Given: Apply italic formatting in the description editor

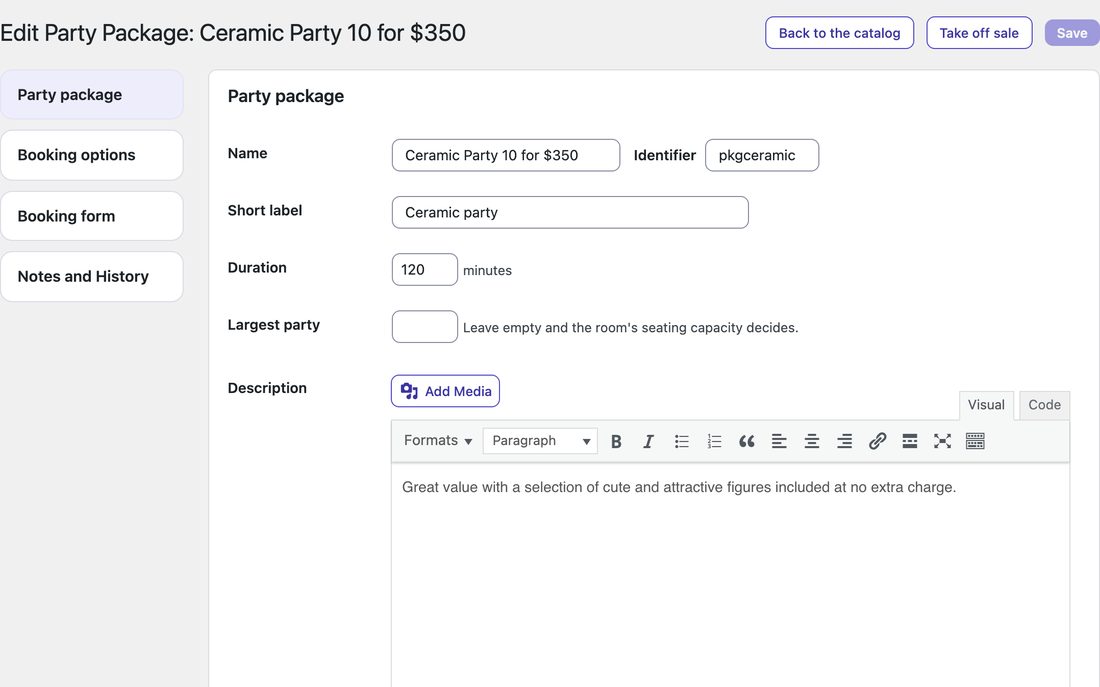Looking at the screenshot, I should click(x=648, y=441).
